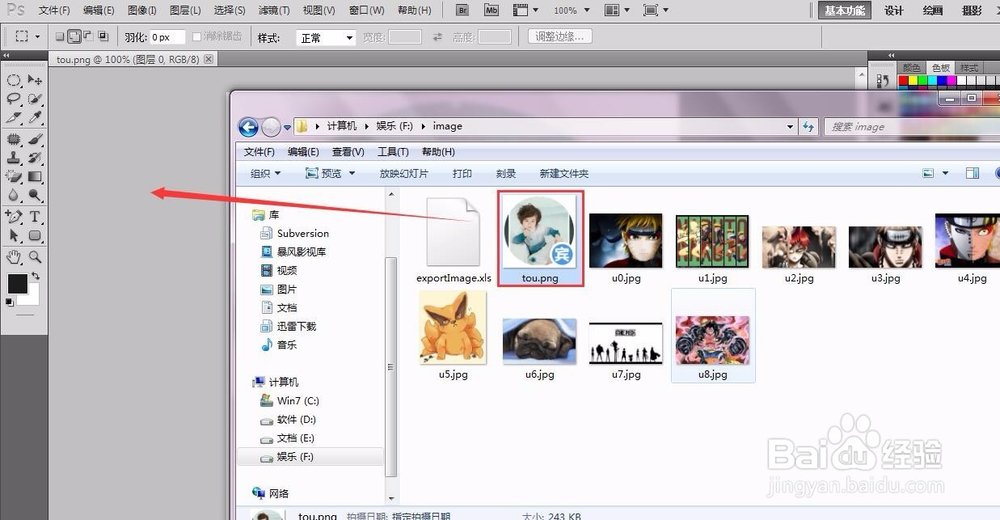
Task: Launch Mini Bridge with Mb button
Action: [491, 10]
